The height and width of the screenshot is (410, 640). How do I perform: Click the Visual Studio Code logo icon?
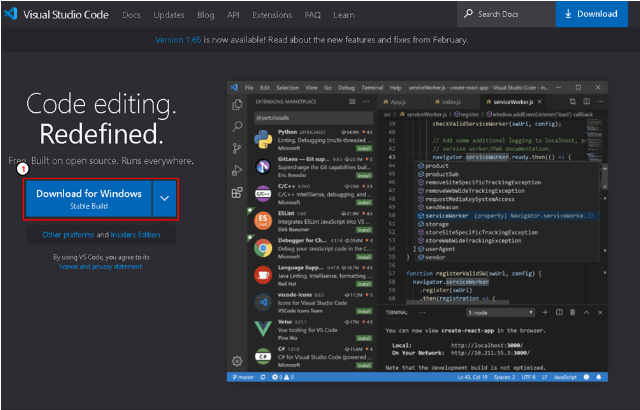pyautogui.click(x=11, y=14)
